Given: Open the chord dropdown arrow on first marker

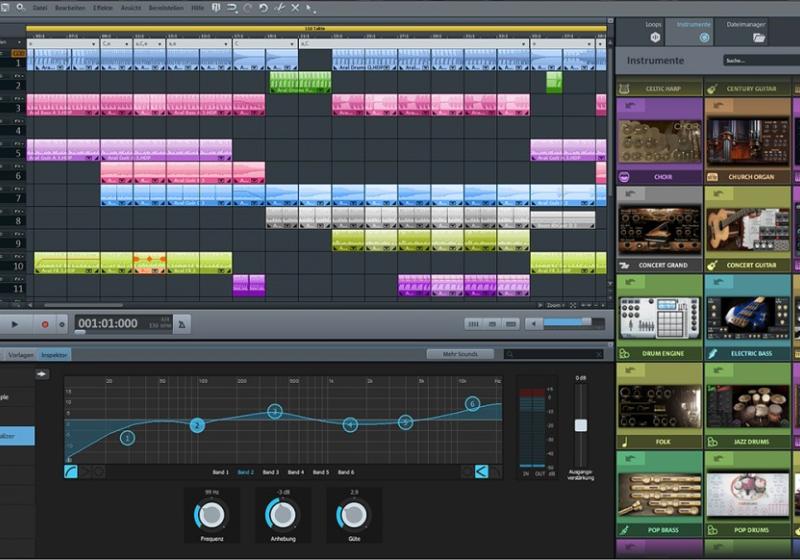Looking at the screenshot, I should point(96,44).
